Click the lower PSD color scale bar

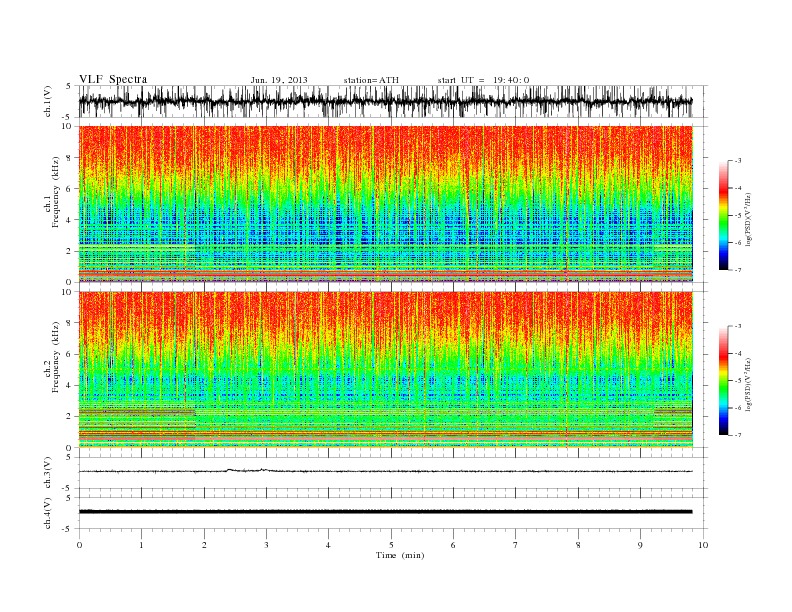[x=724, y=381]
